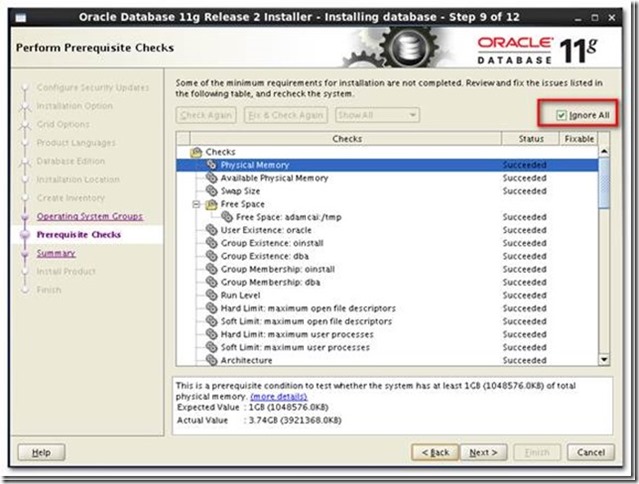Click Hard Limit user processes icon
The width and height of the screenshot is (639, 484).
(x=211, y=334)
